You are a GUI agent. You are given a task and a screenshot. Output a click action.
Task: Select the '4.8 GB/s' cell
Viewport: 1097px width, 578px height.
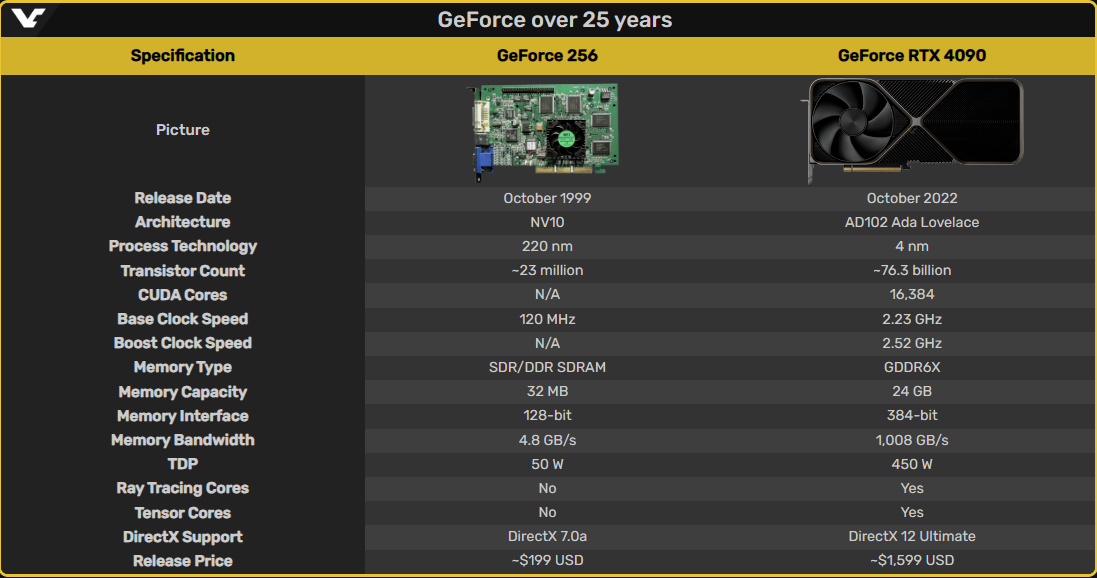(x=547, y=440)
